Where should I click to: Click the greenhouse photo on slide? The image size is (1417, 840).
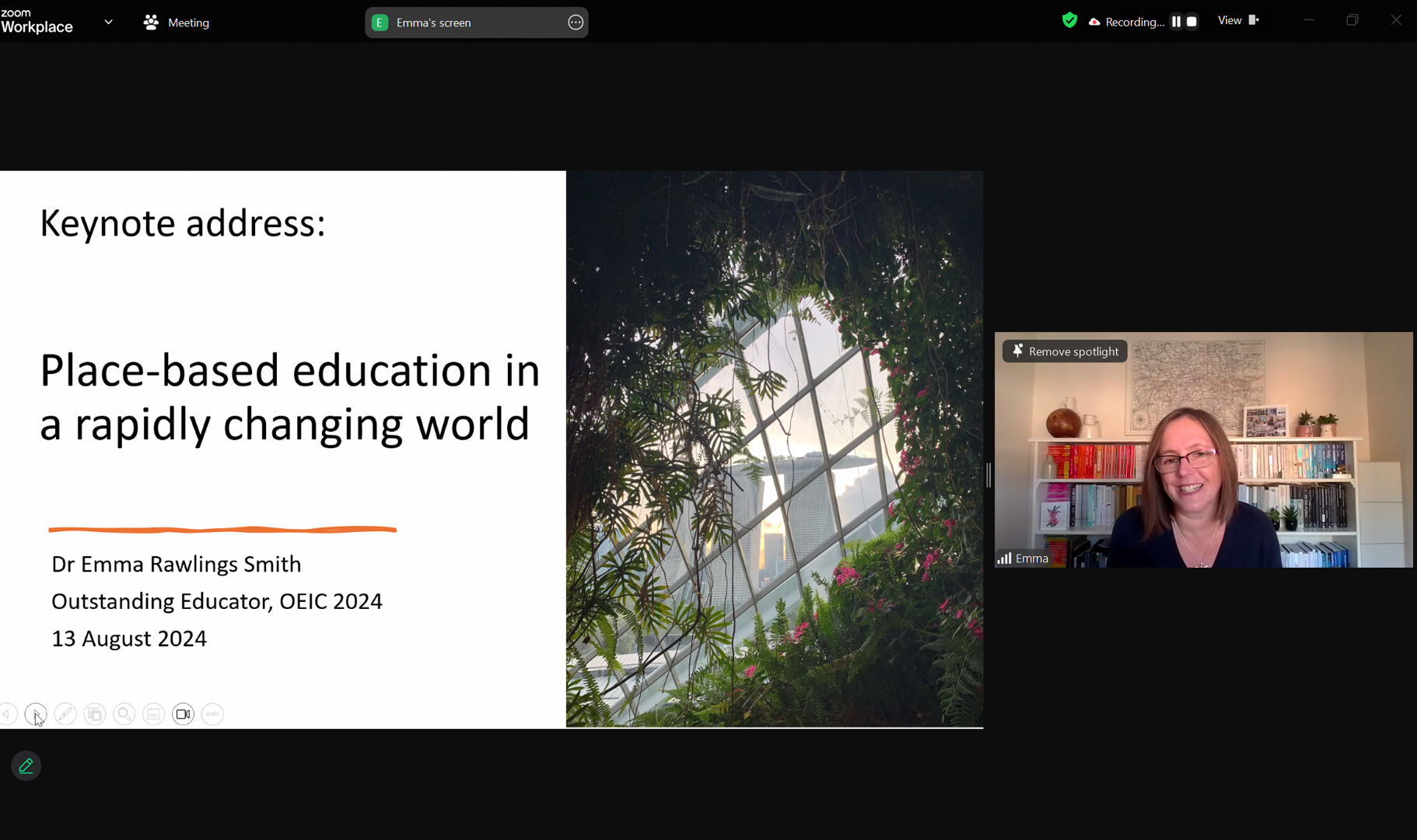[775, 450]
